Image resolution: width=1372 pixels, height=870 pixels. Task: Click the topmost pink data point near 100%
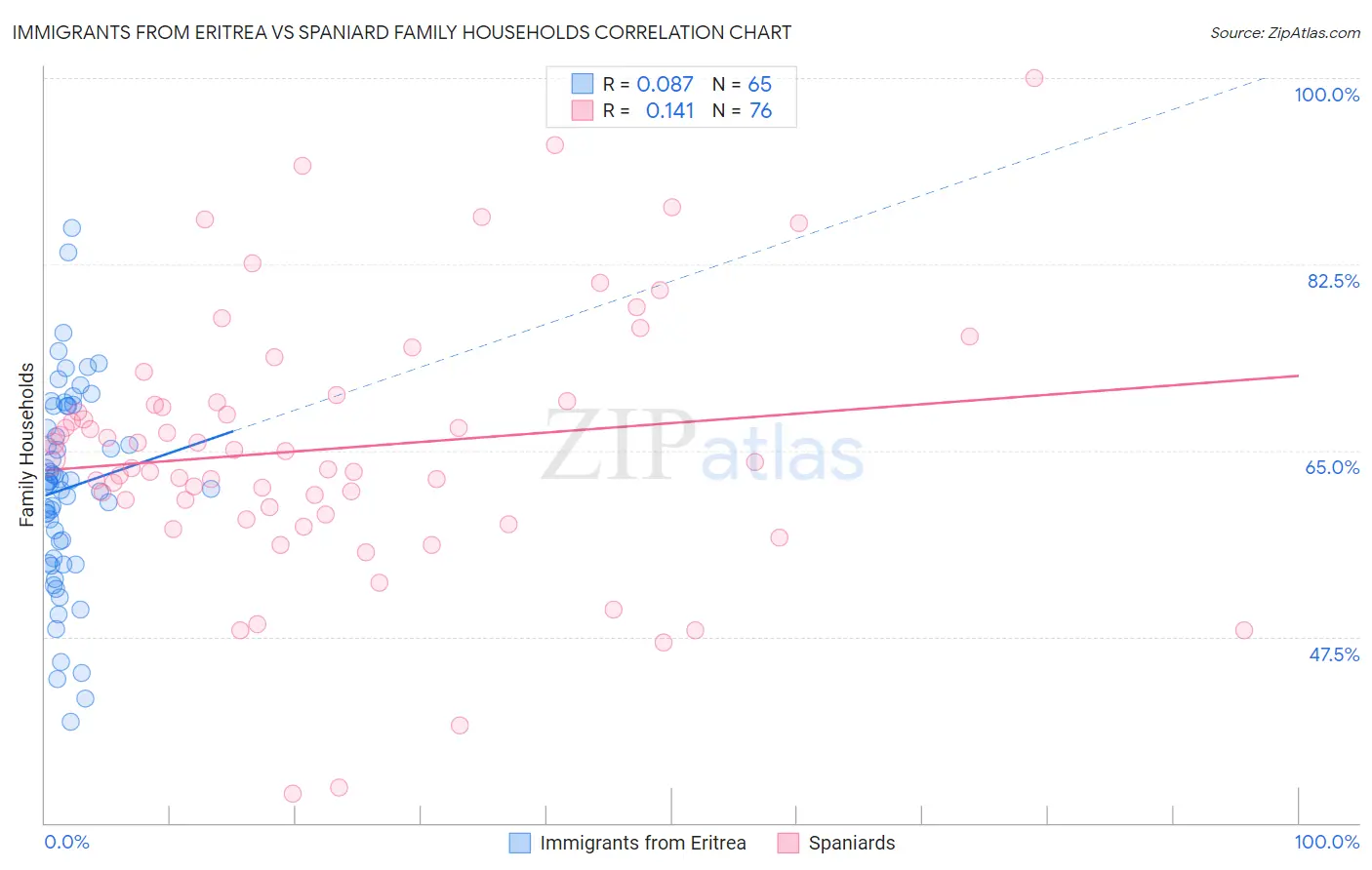[1034, 78]
